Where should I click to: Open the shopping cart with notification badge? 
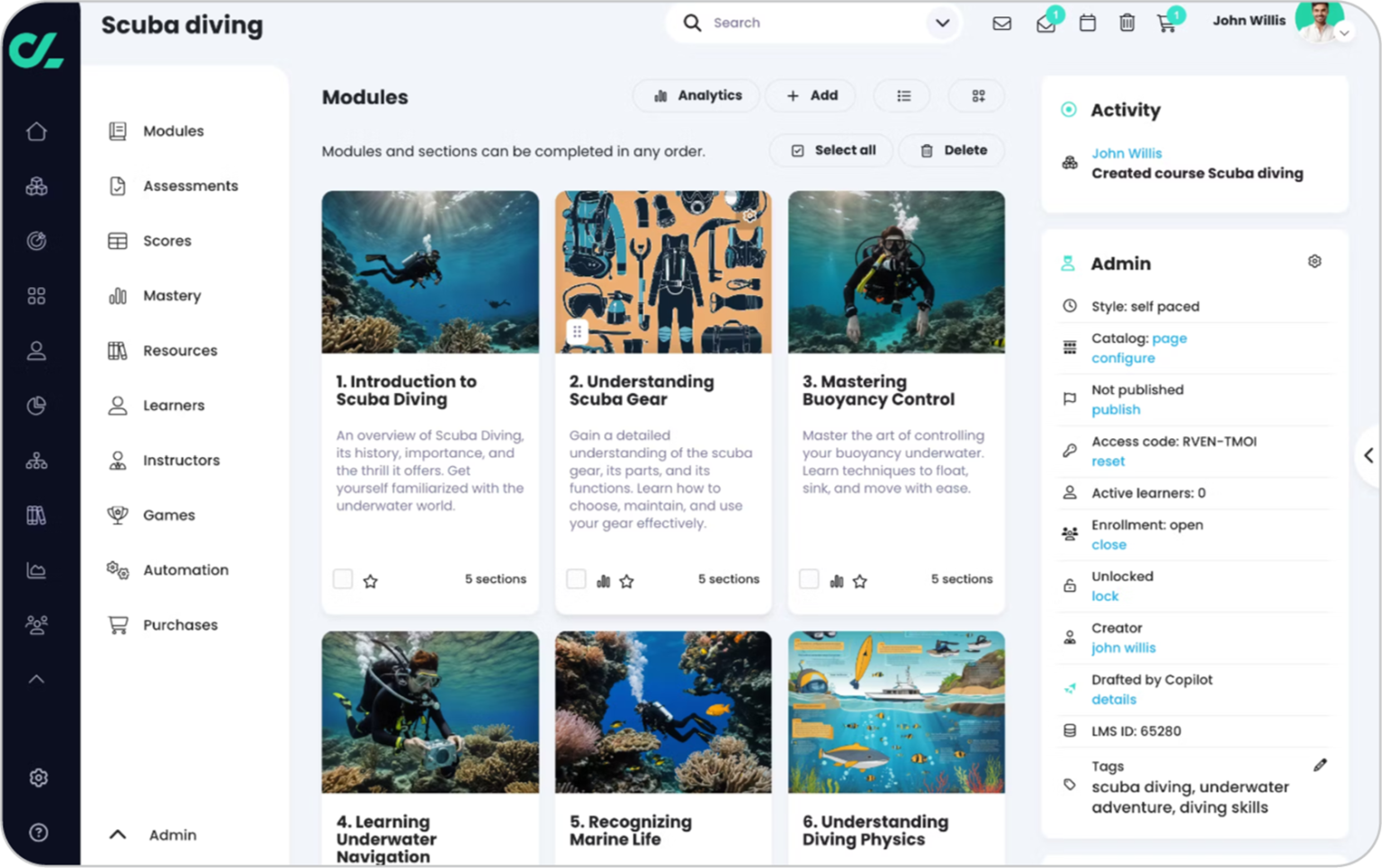coord(1167,23)
